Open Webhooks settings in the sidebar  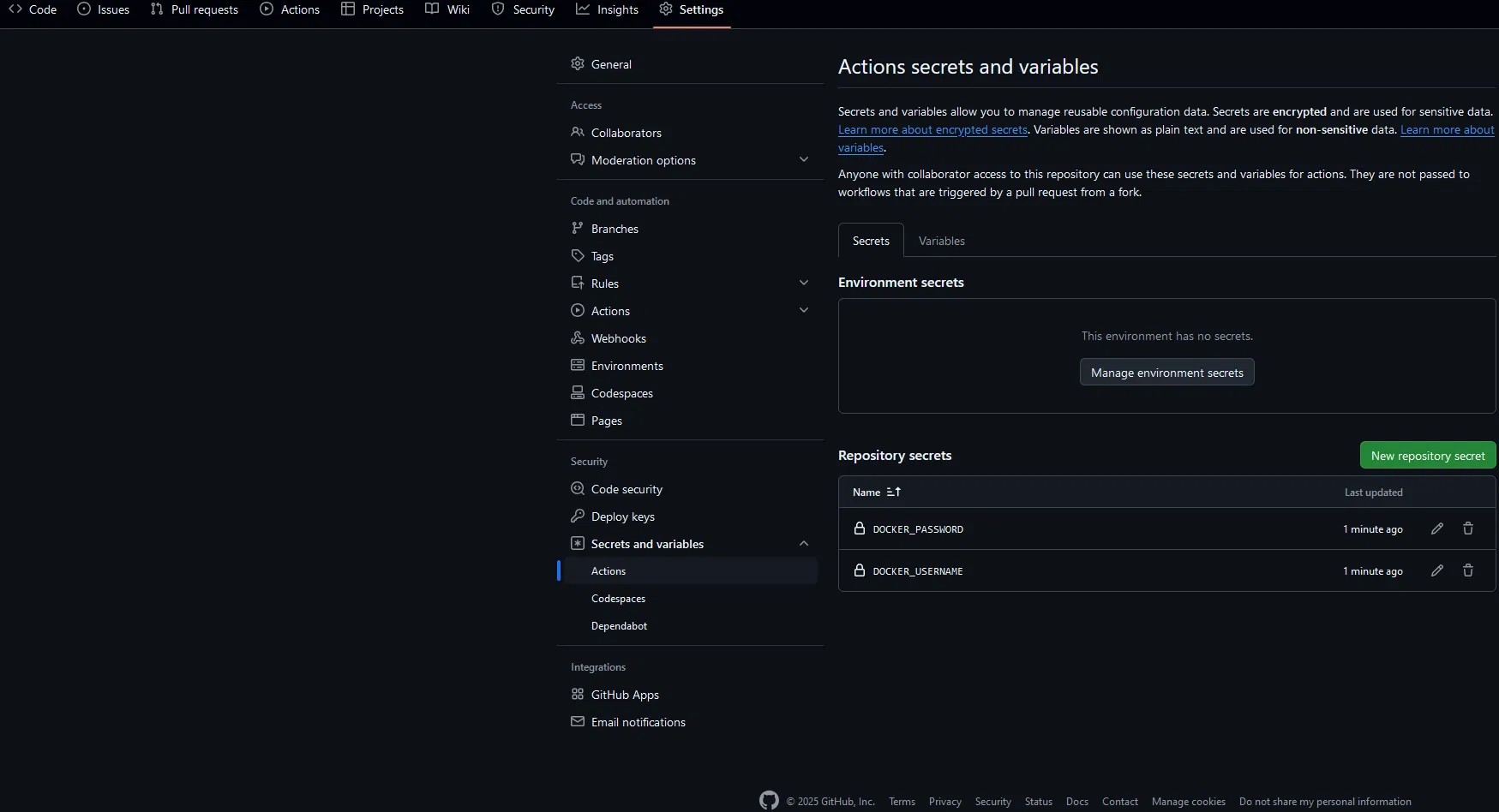tap(618, 338)
